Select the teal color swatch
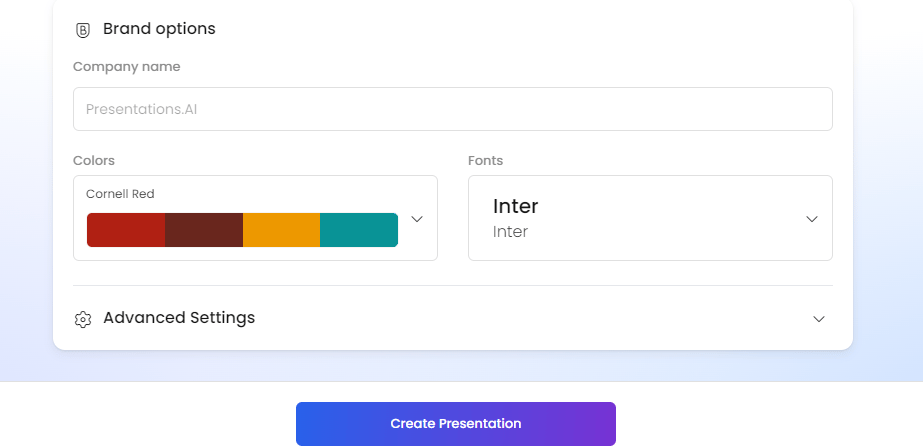 pyautogui.click(x=359, y=230)
